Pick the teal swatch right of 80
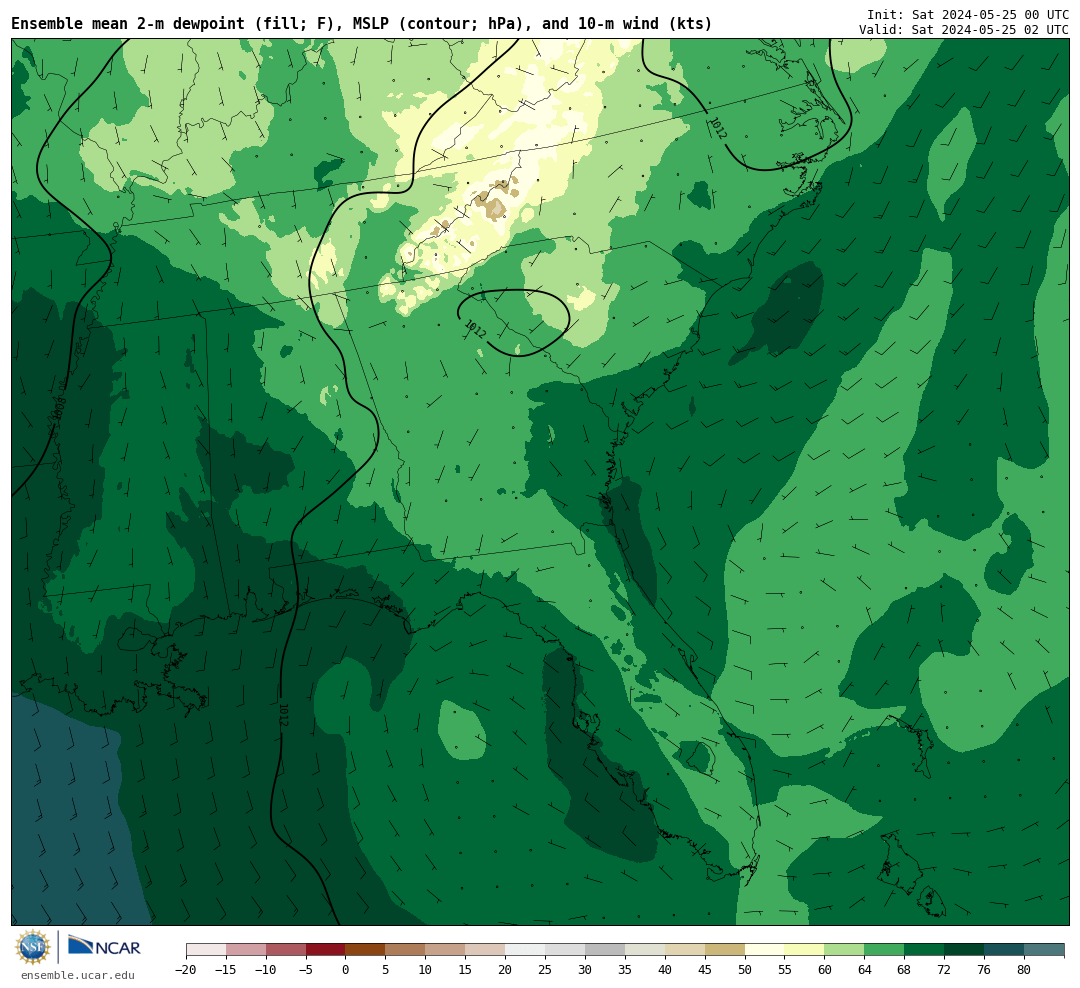1080x988 pixels. pyautogui.click(x=1043, y=950)
